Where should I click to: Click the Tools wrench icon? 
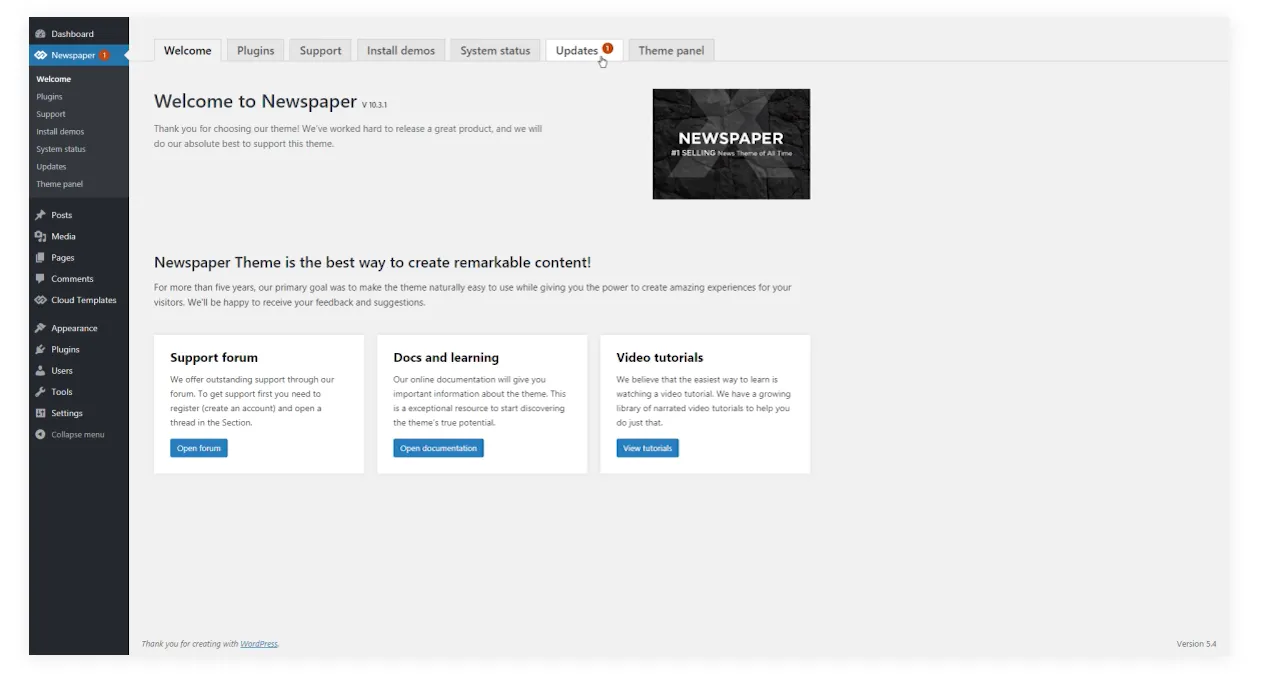click(40, 392)
